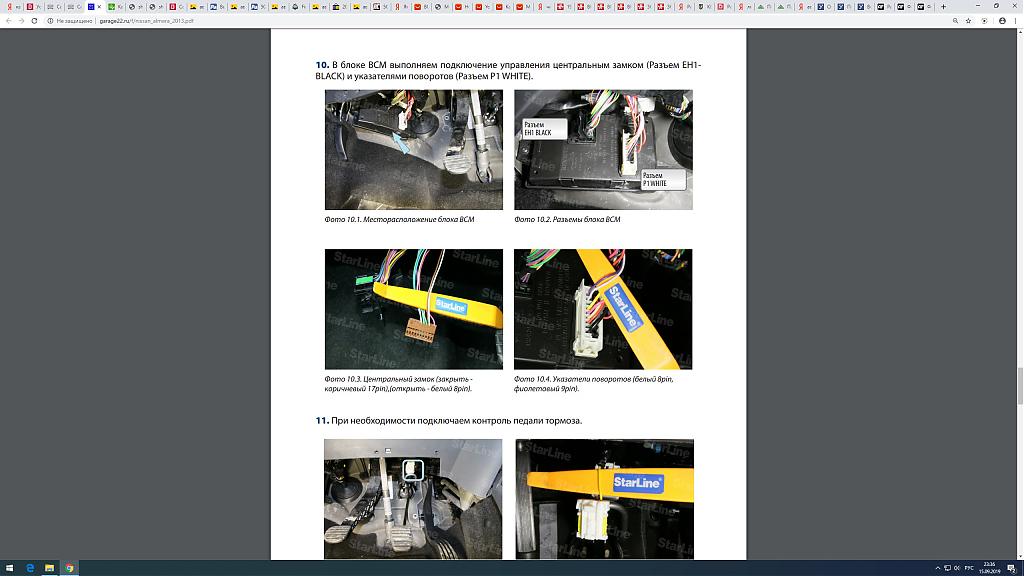Open File Explorer from the taskbar
This screenshot has height=576, width=1024.
pos(49,568)
